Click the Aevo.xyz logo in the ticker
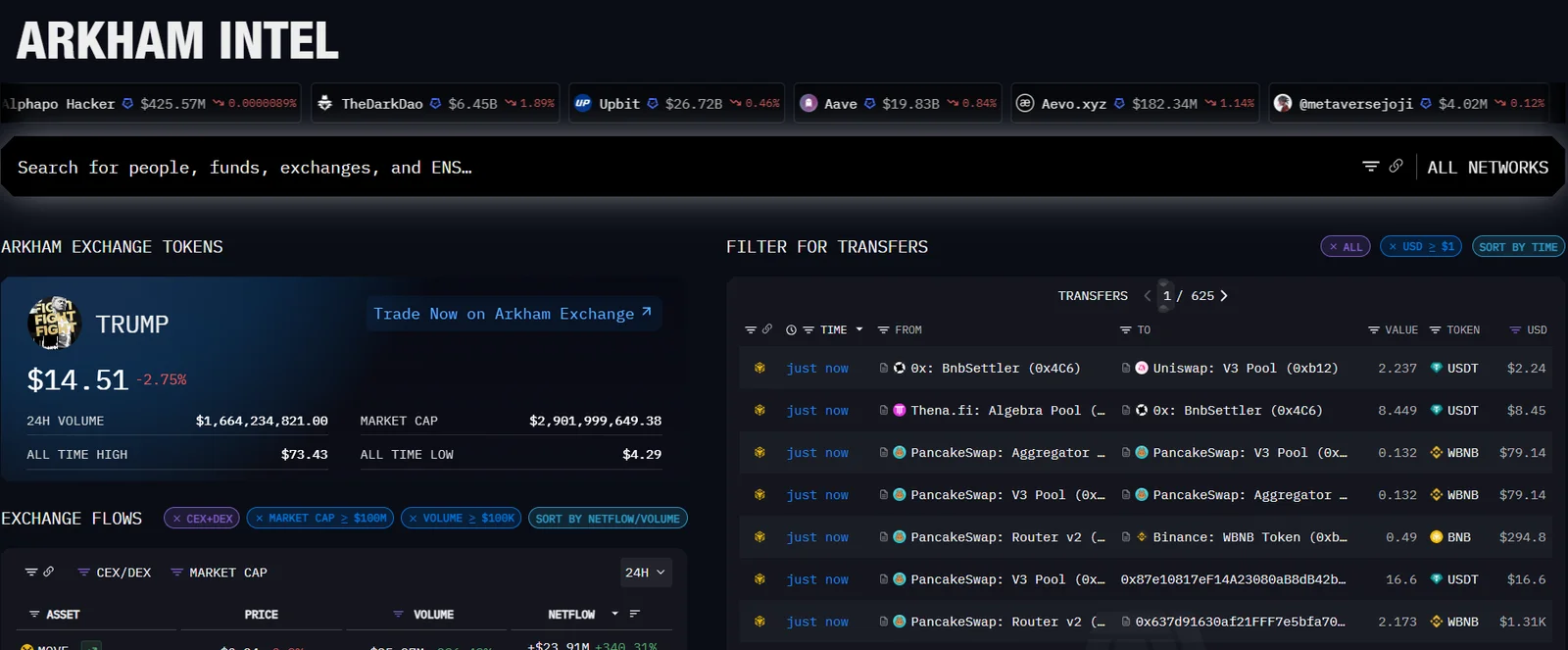This screenshot has width=1568, height=650. (x=1025, y=103)
